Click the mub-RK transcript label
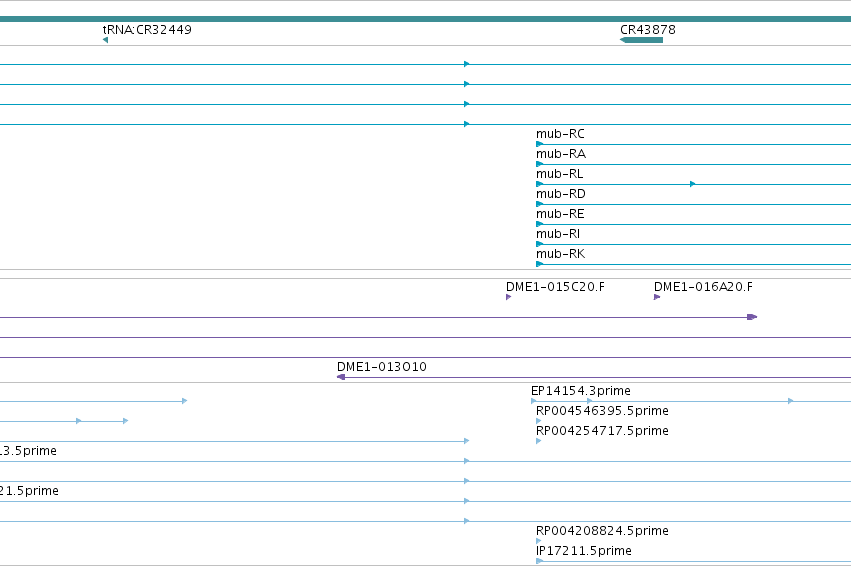The image size is (851, 566). click(x=561, y=254)
